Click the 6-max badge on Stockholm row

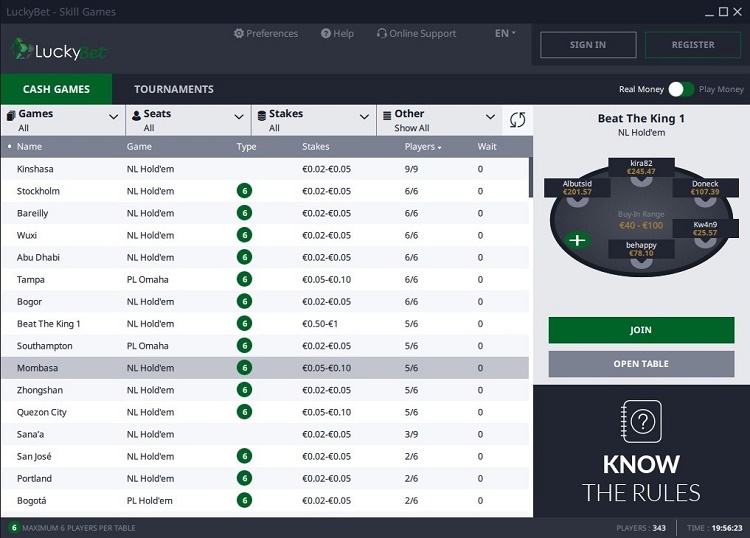click(244, 191)
